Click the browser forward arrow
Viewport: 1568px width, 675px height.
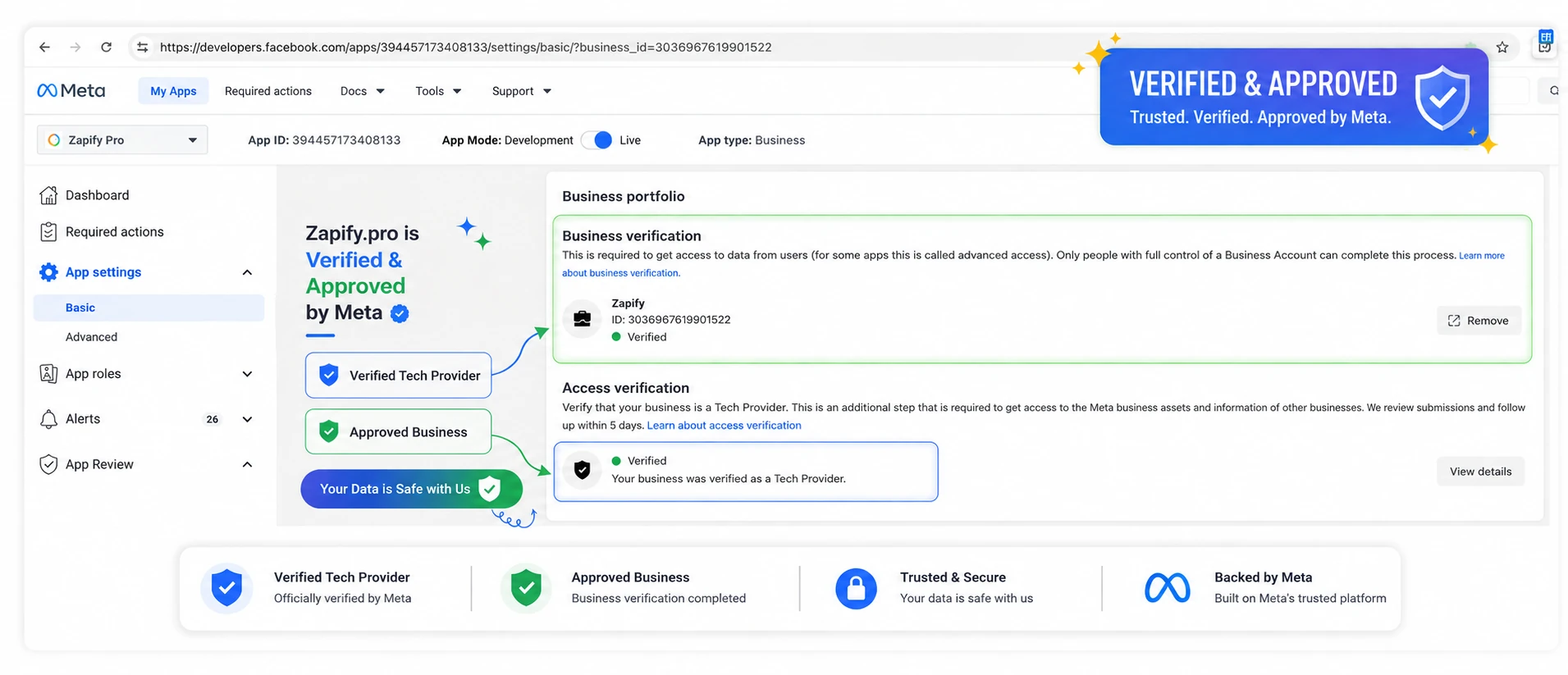click(x=75, y=48)
